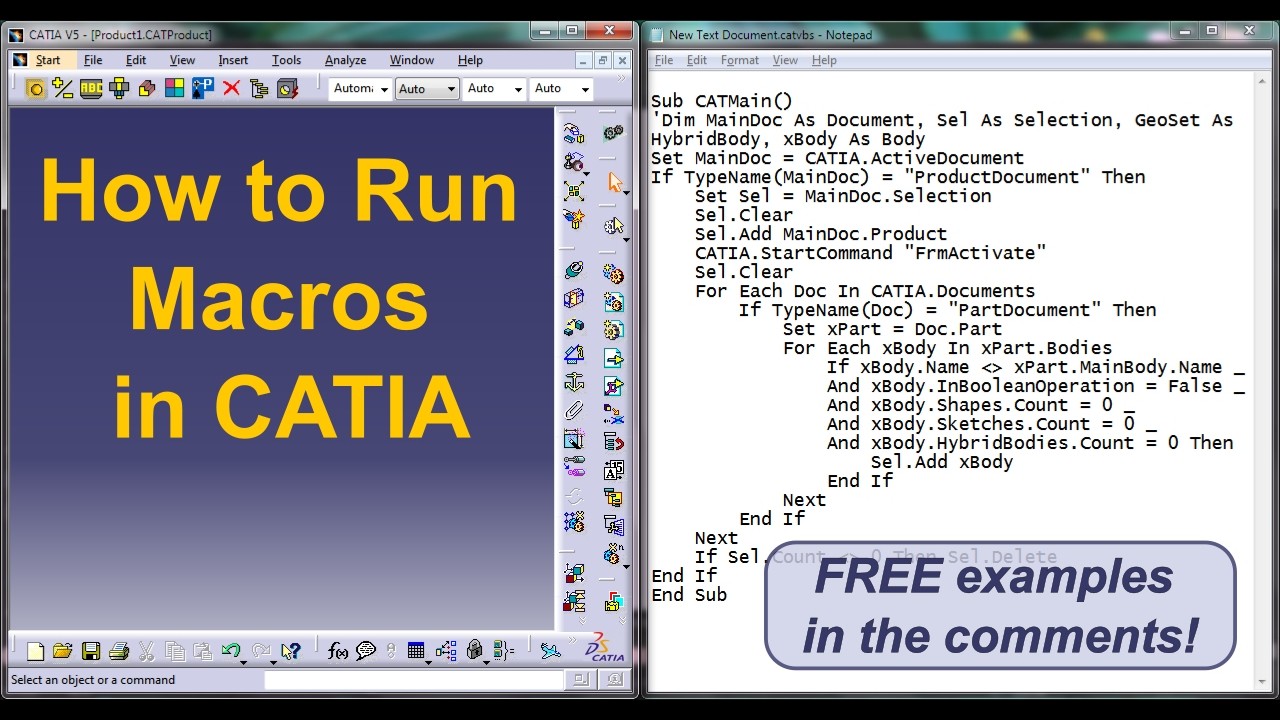Viewport: 1280px width, 720px height.
Task: Expand the Redo history dropdown arrow
Action: pos(273,661)
